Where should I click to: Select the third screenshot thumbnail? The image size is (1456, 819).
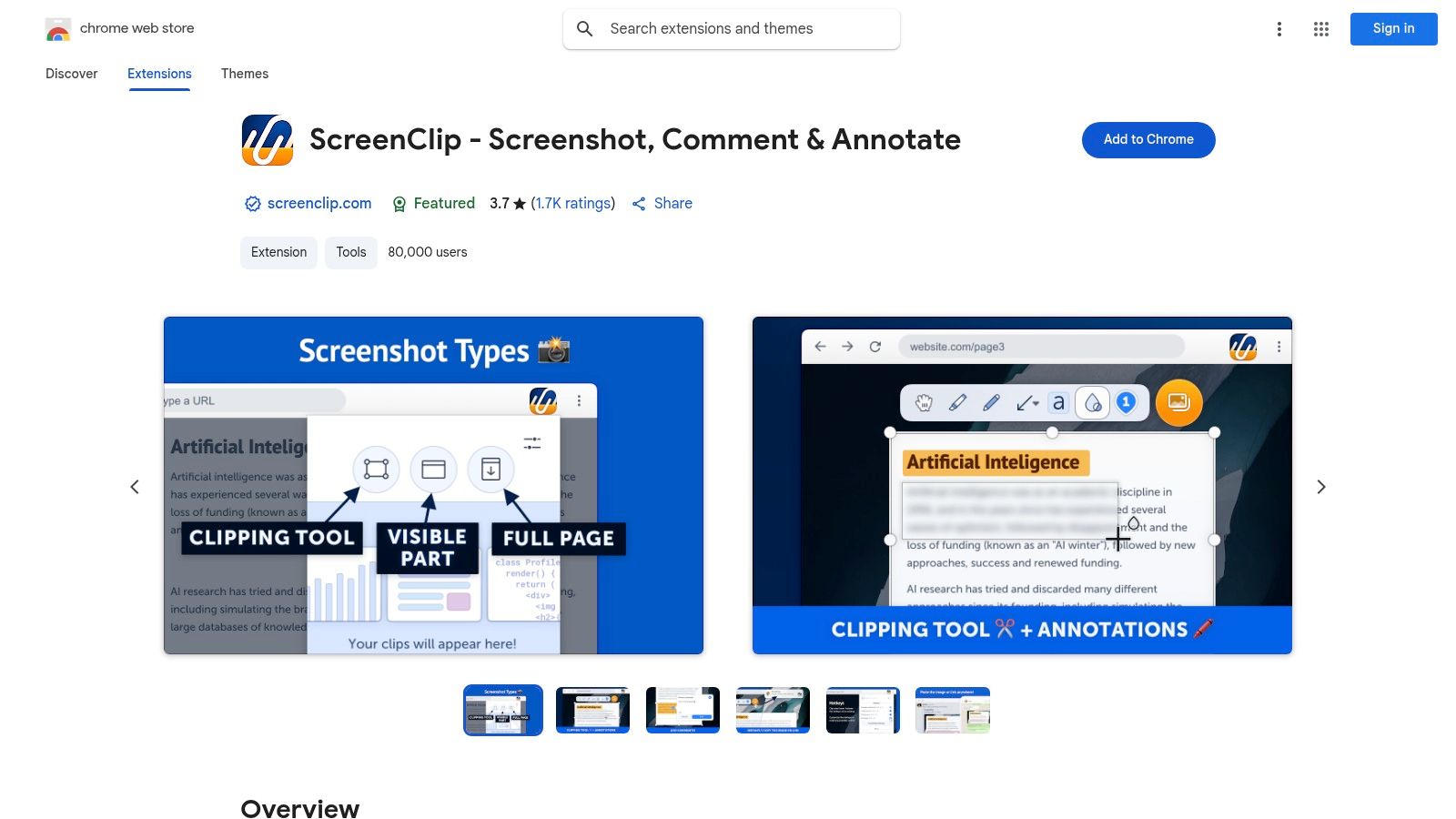click(682, 710)
